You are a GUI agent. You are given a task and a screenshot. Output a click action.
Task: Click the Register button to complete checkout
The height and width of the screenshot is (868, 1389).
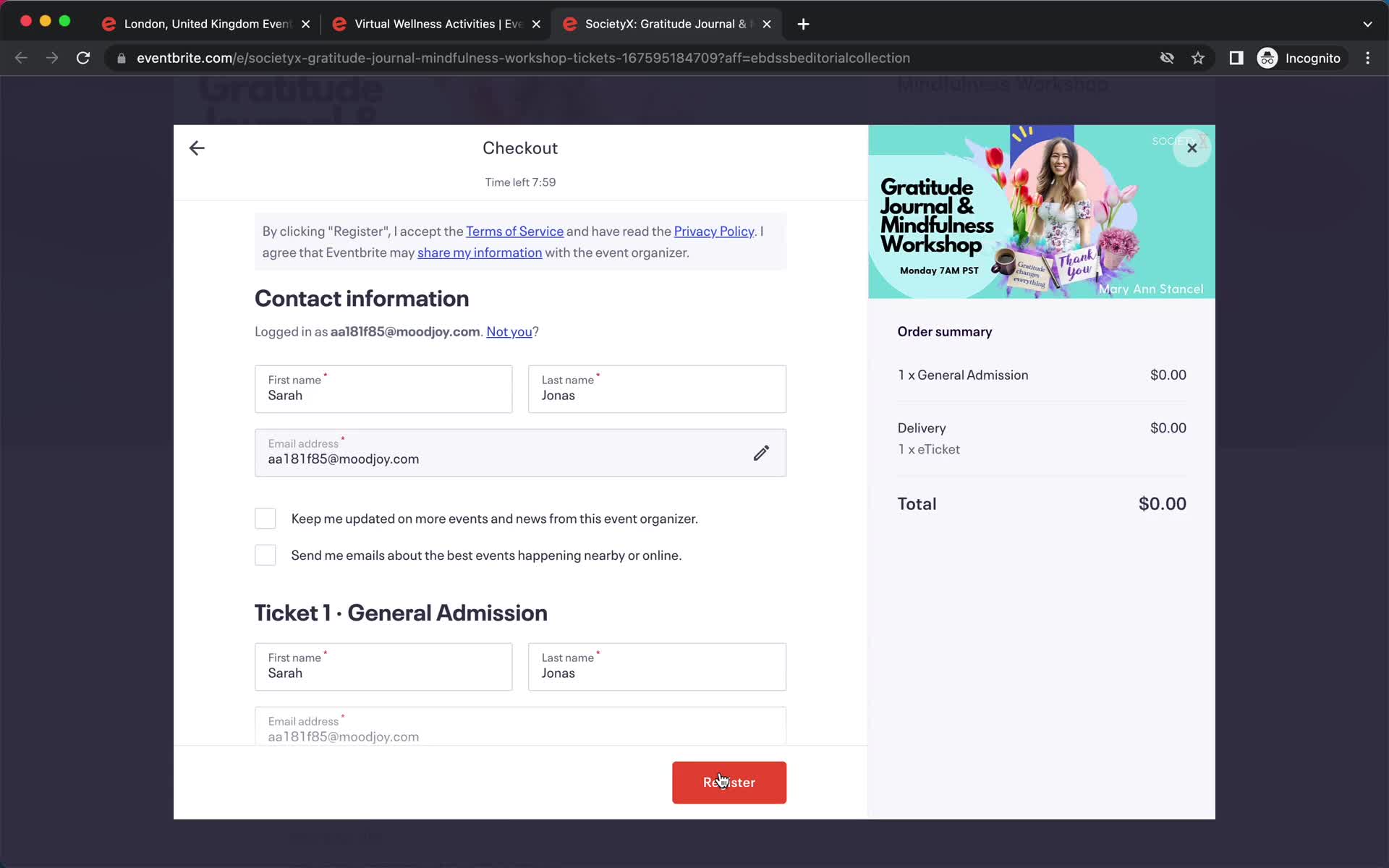729,782
